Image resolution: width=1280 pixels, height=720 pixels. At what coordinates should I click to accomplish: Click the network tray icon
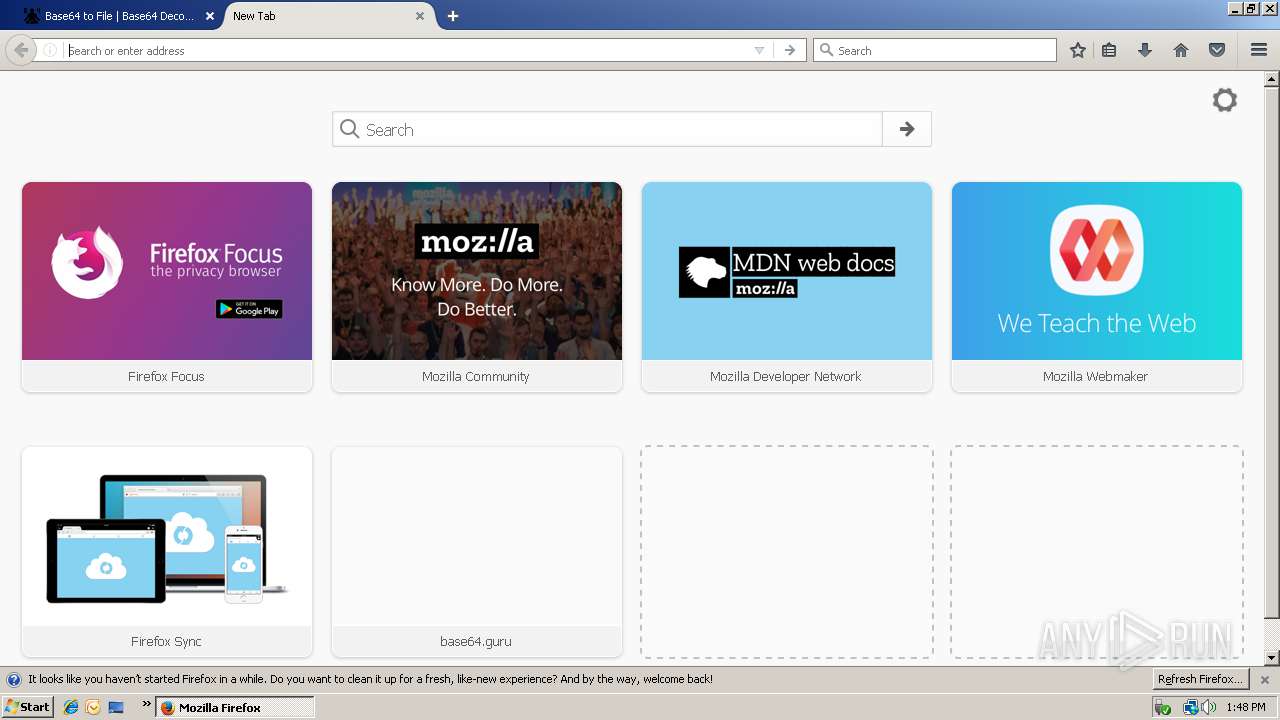(x=1190, y=707)
